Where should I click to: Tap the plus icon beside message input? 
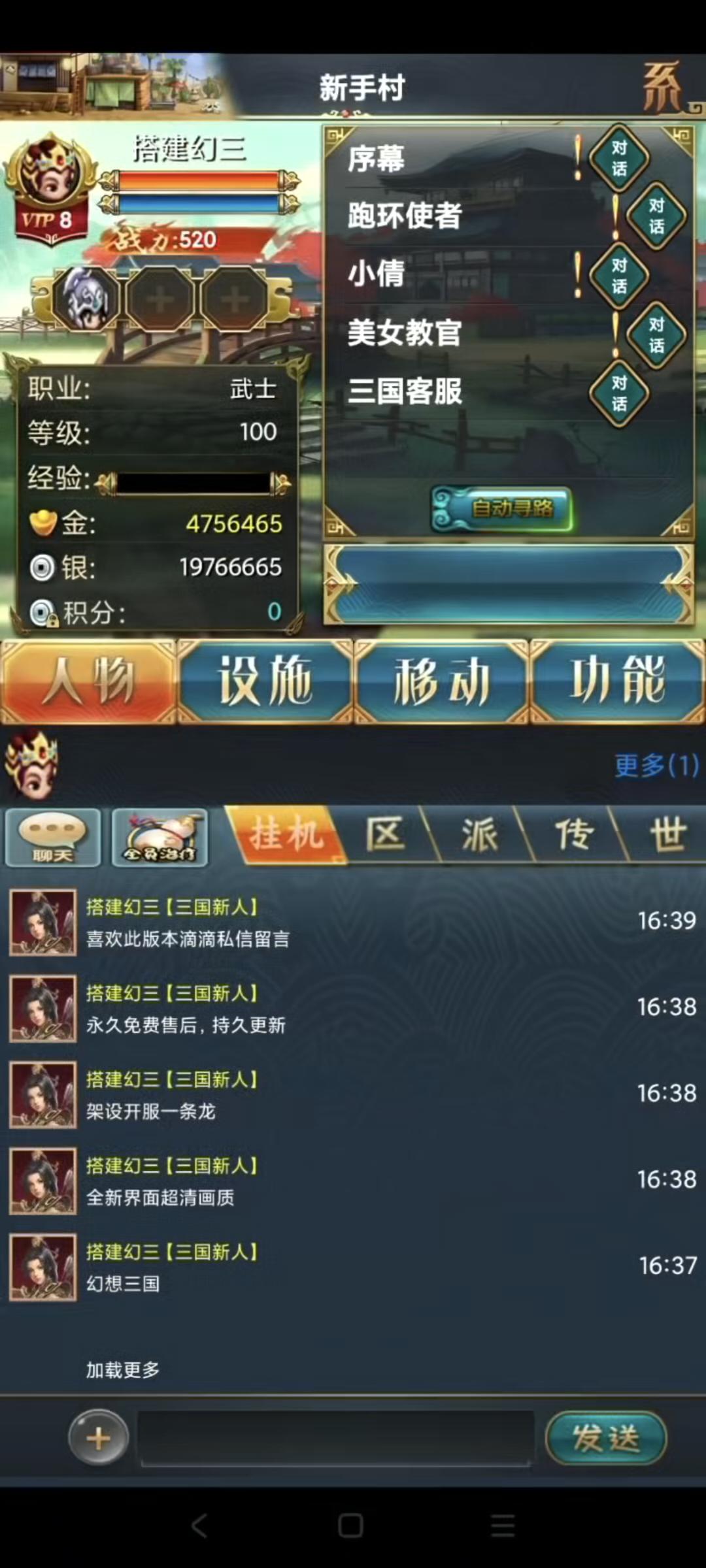pyautogui.click(x=99, y=1438)
